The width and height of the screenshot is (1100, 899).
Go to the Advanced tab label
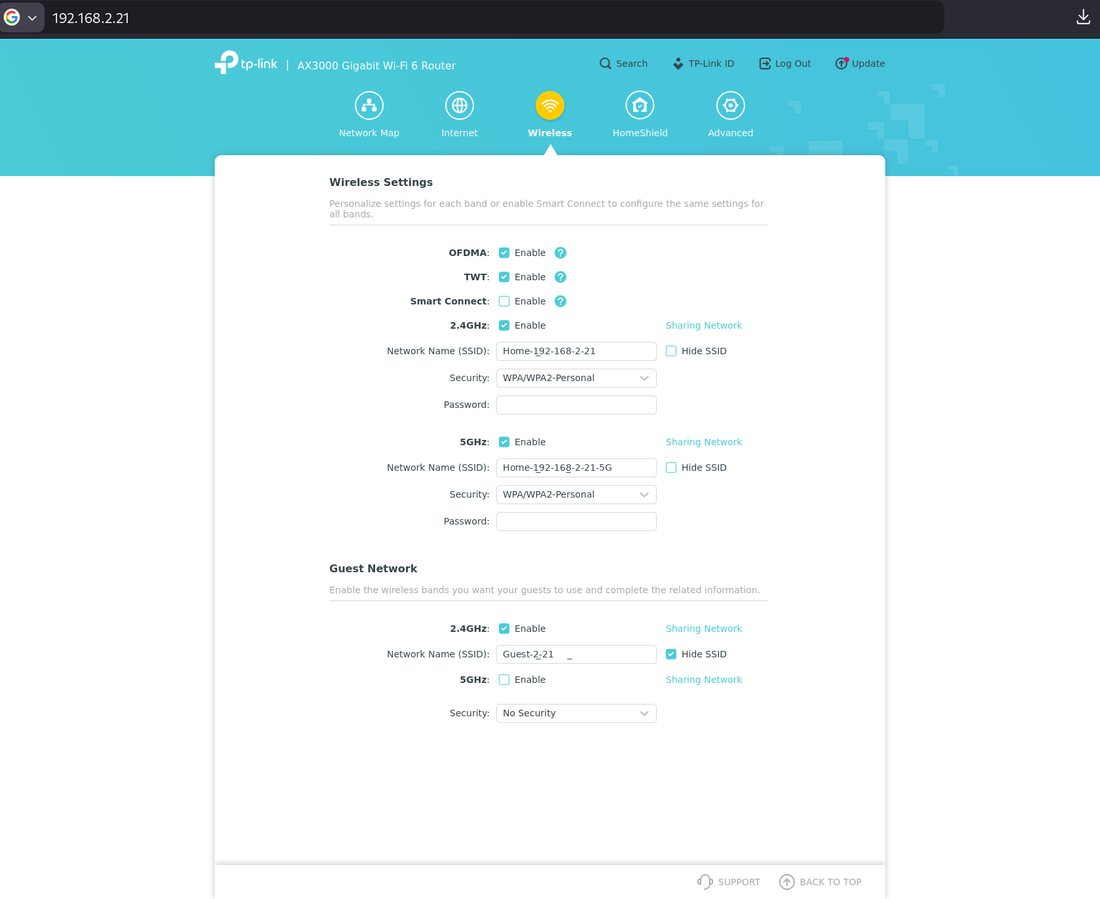pyautogui.click(x=730, y=133)
